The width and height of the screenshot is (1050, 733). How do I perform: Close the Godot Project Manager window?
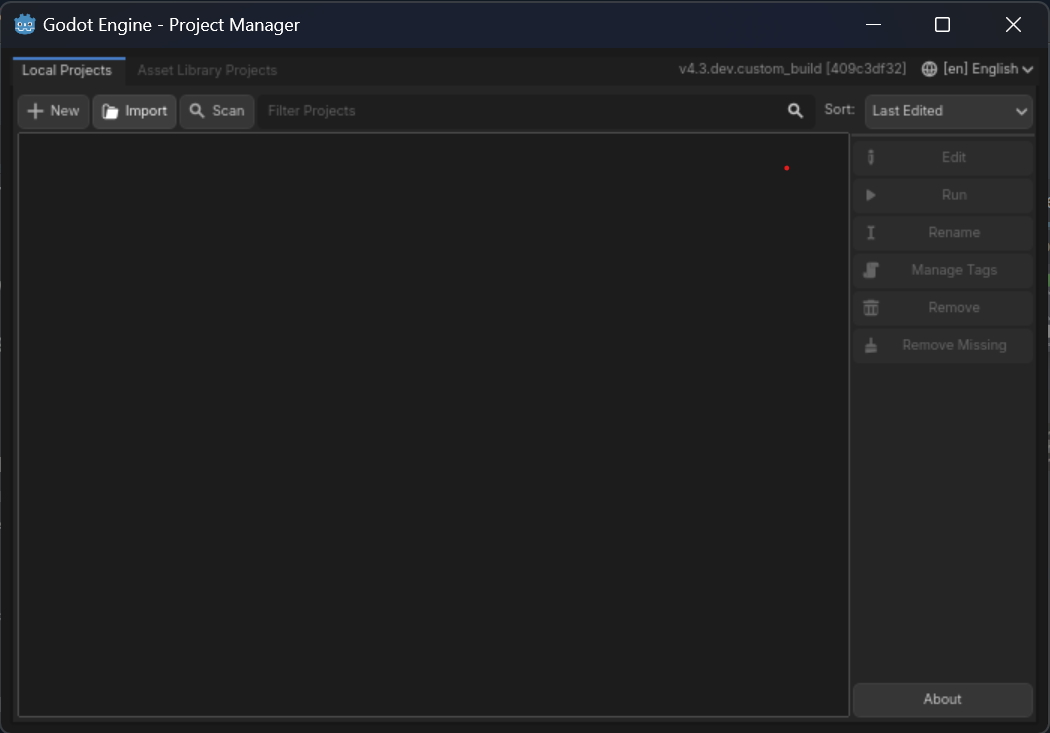[1013, 25]
